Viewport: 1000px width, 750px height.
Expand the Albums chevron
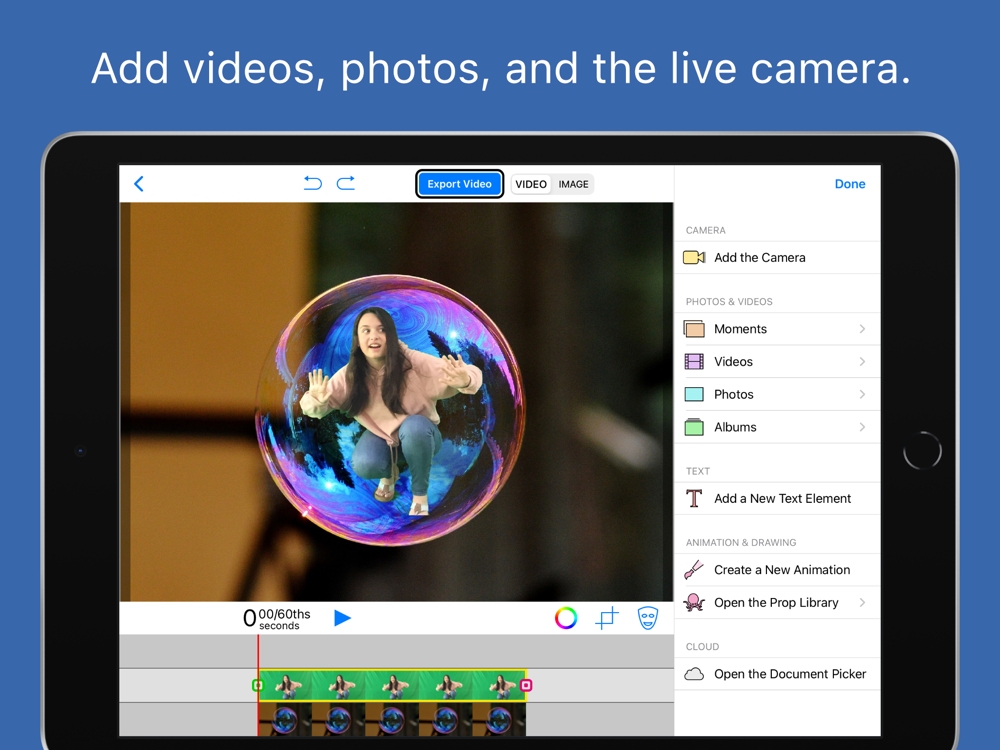tap(862, 427)
